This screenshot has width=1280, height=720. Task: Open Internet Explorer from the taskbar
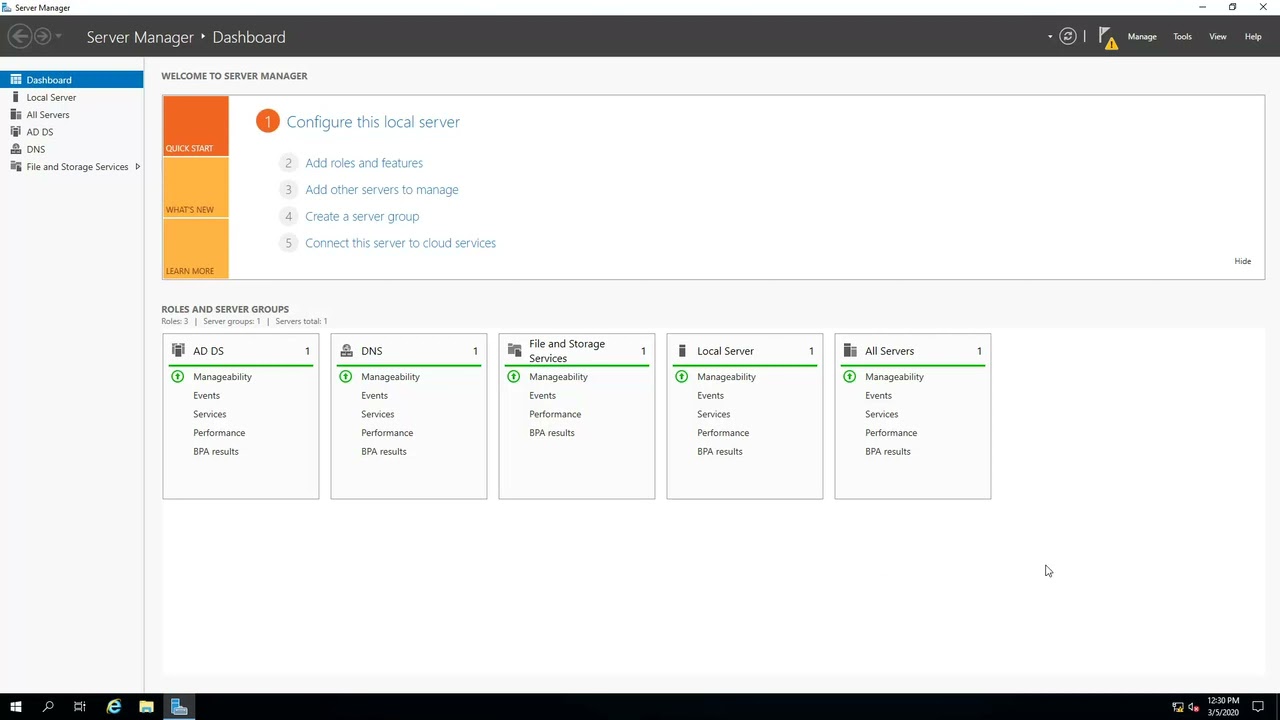[114, 707]
